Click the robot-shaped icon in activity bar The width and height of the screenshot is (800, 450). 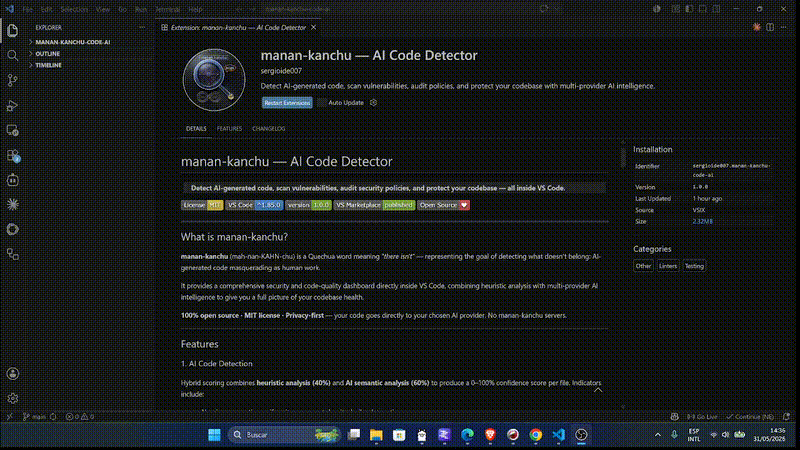pyautogui.click(x=13, y=180)
